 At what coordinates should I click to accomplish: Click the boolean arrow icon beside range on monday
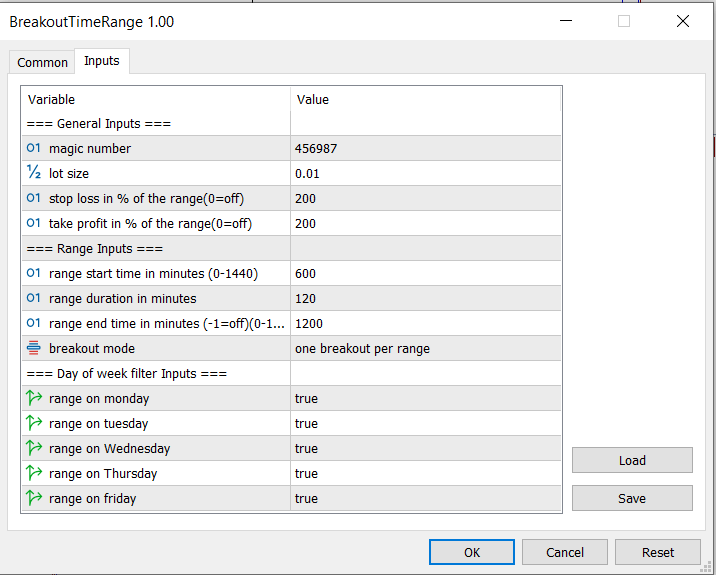34,398
